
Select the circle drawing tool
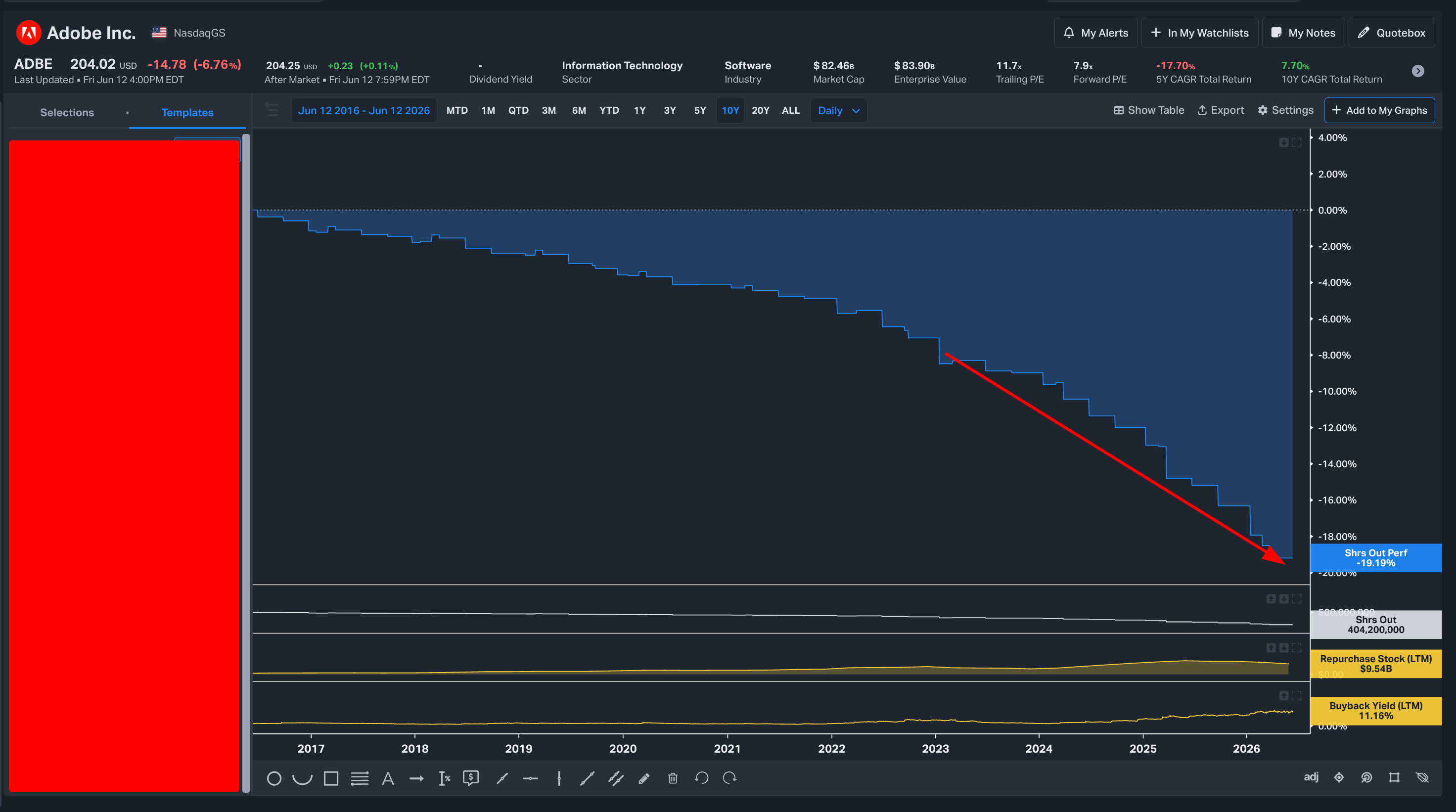click(274, 779)
